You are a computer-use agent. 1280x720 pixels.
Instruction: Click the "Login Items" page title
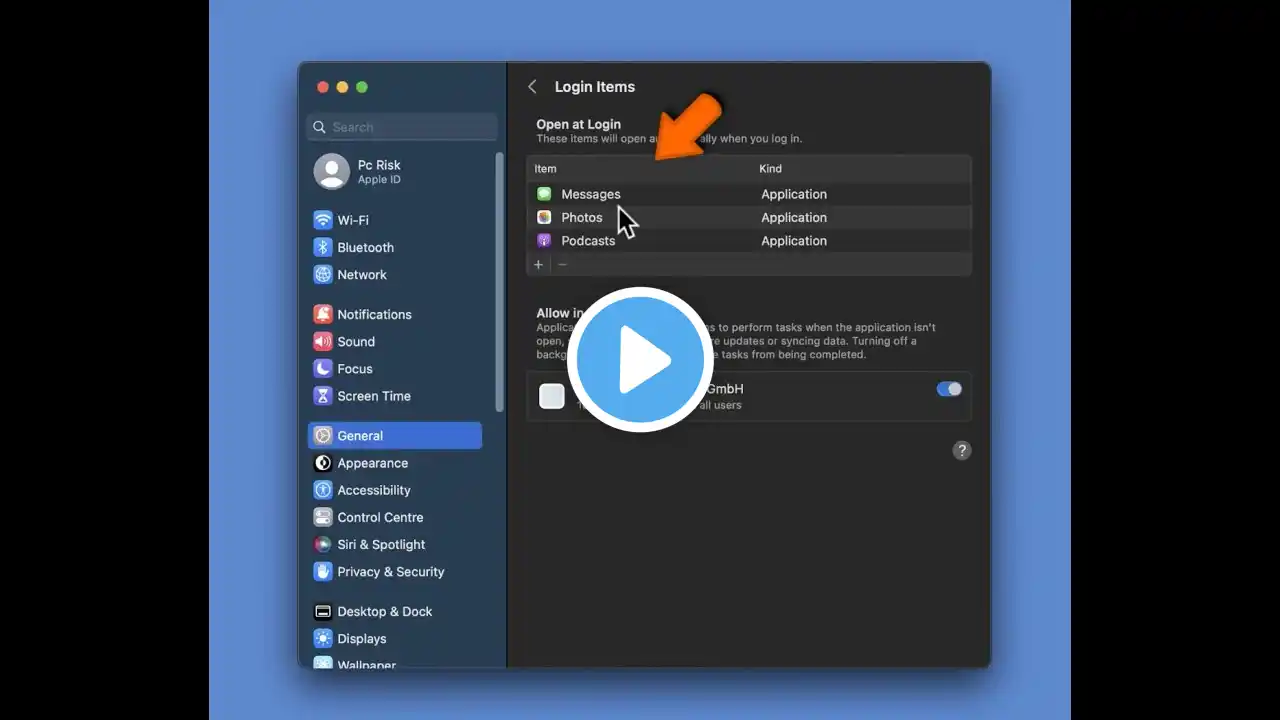tap(595, 87)
